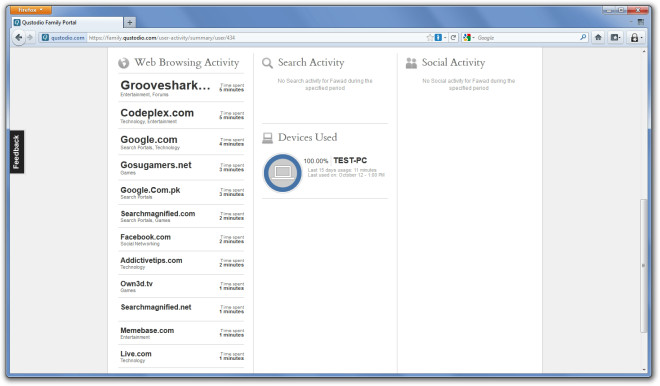The height and width of the screenshot is (386, 660).
Task: Click the Devices Used heading
Action: [x=307, y=138]
